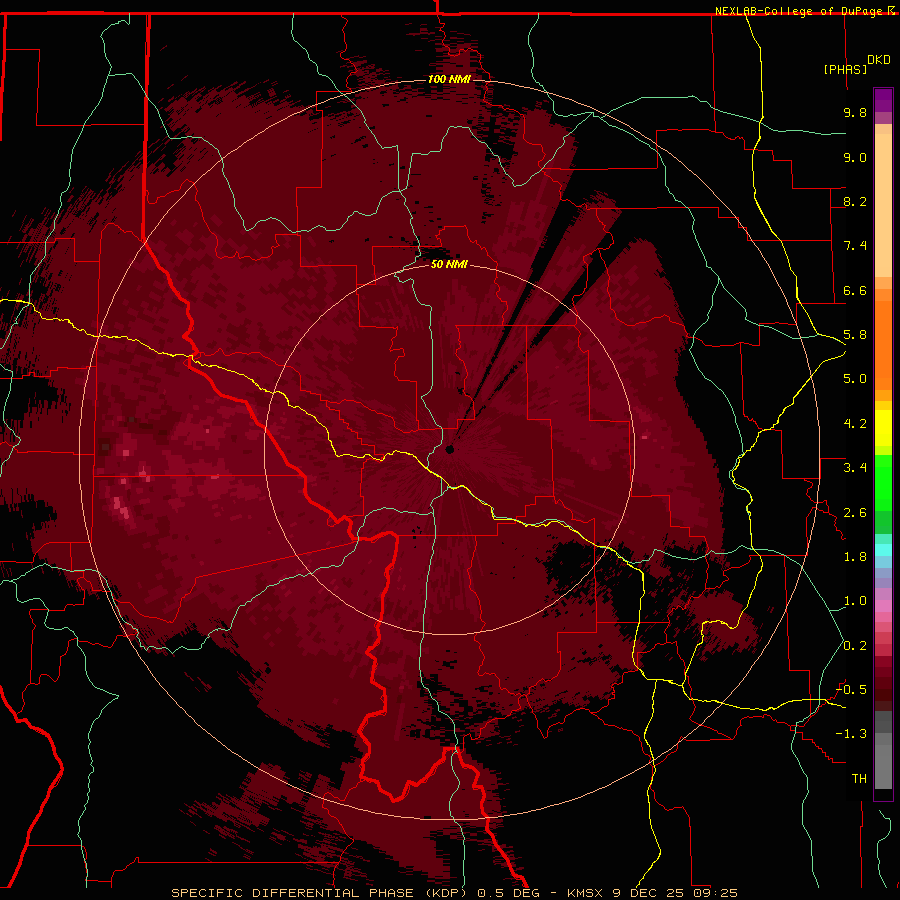Screen dimensions: 900x900
Task: Select the 7.4 legend value
Action: point(855,246)
